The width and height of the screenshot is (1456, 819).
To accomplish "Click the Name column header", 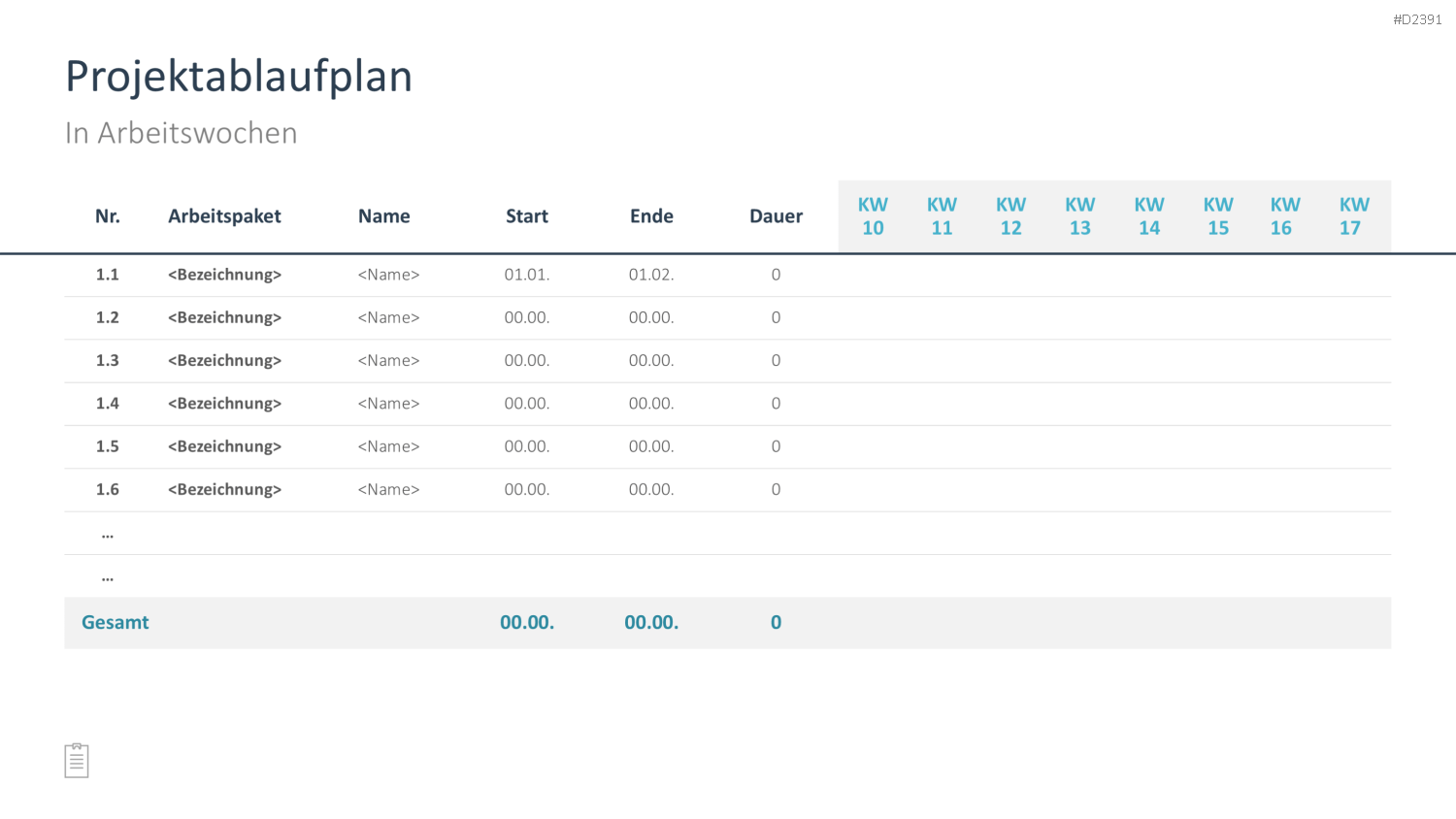I will click(384, 216).
